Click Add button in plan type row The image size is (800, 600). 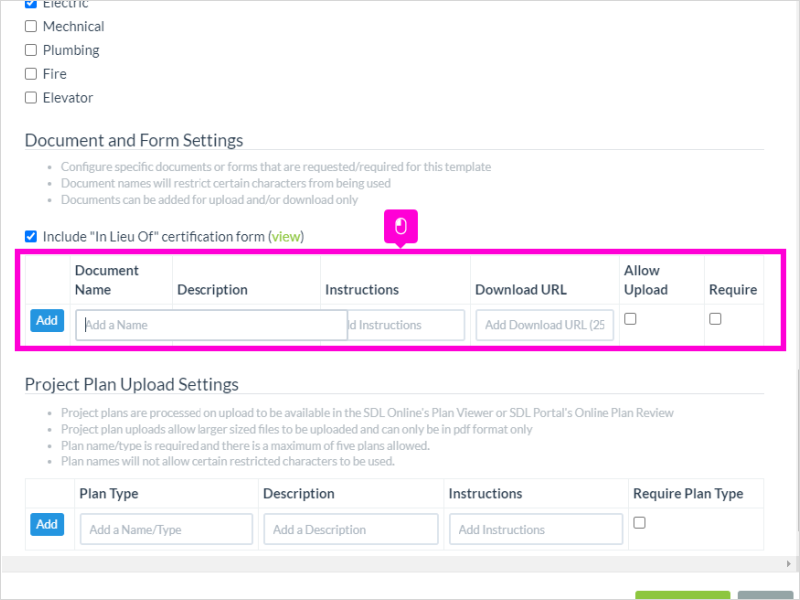point(47,524)
